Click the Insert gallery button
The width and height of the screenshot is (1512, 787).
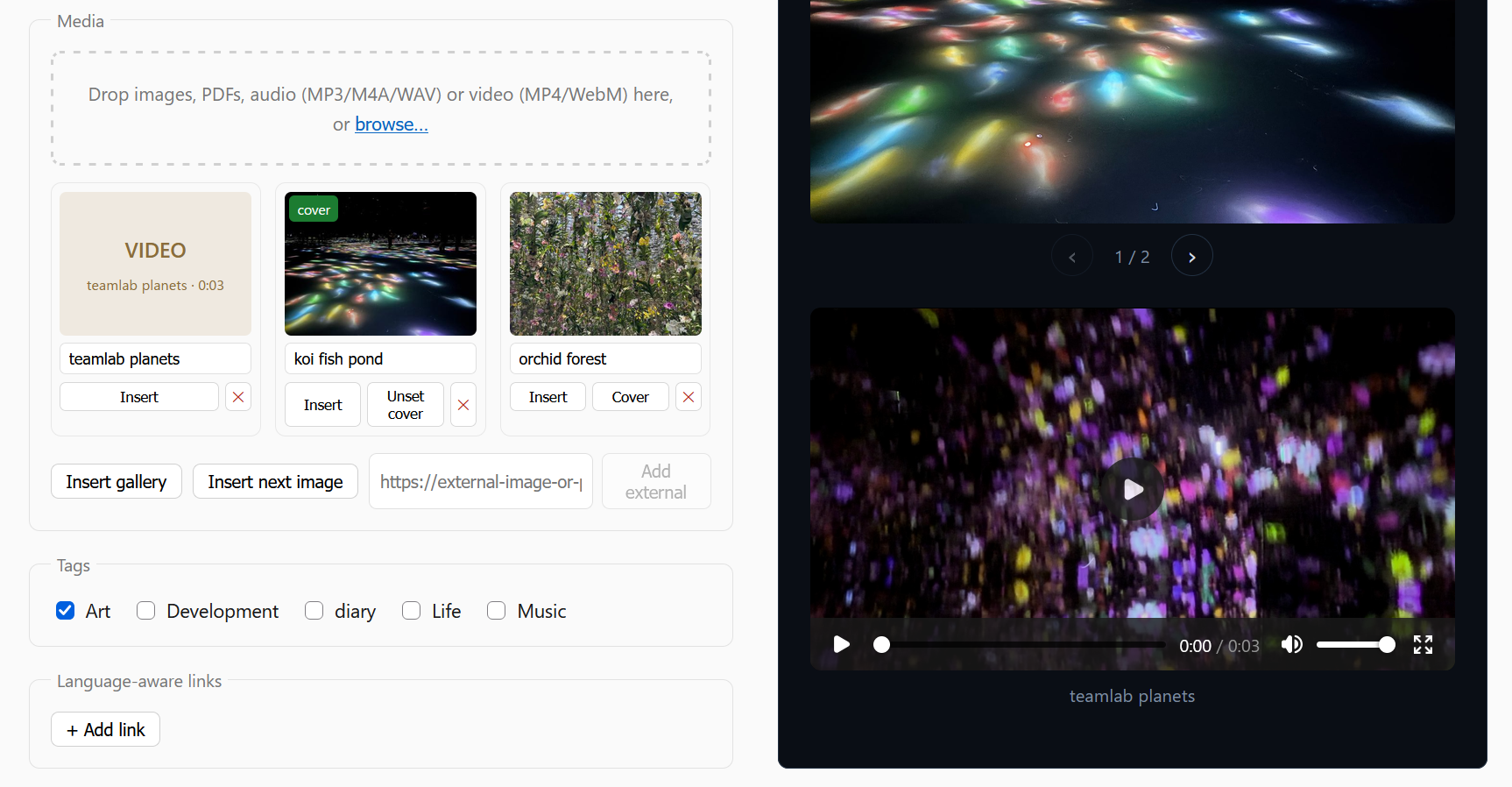[x=117, y=481]
